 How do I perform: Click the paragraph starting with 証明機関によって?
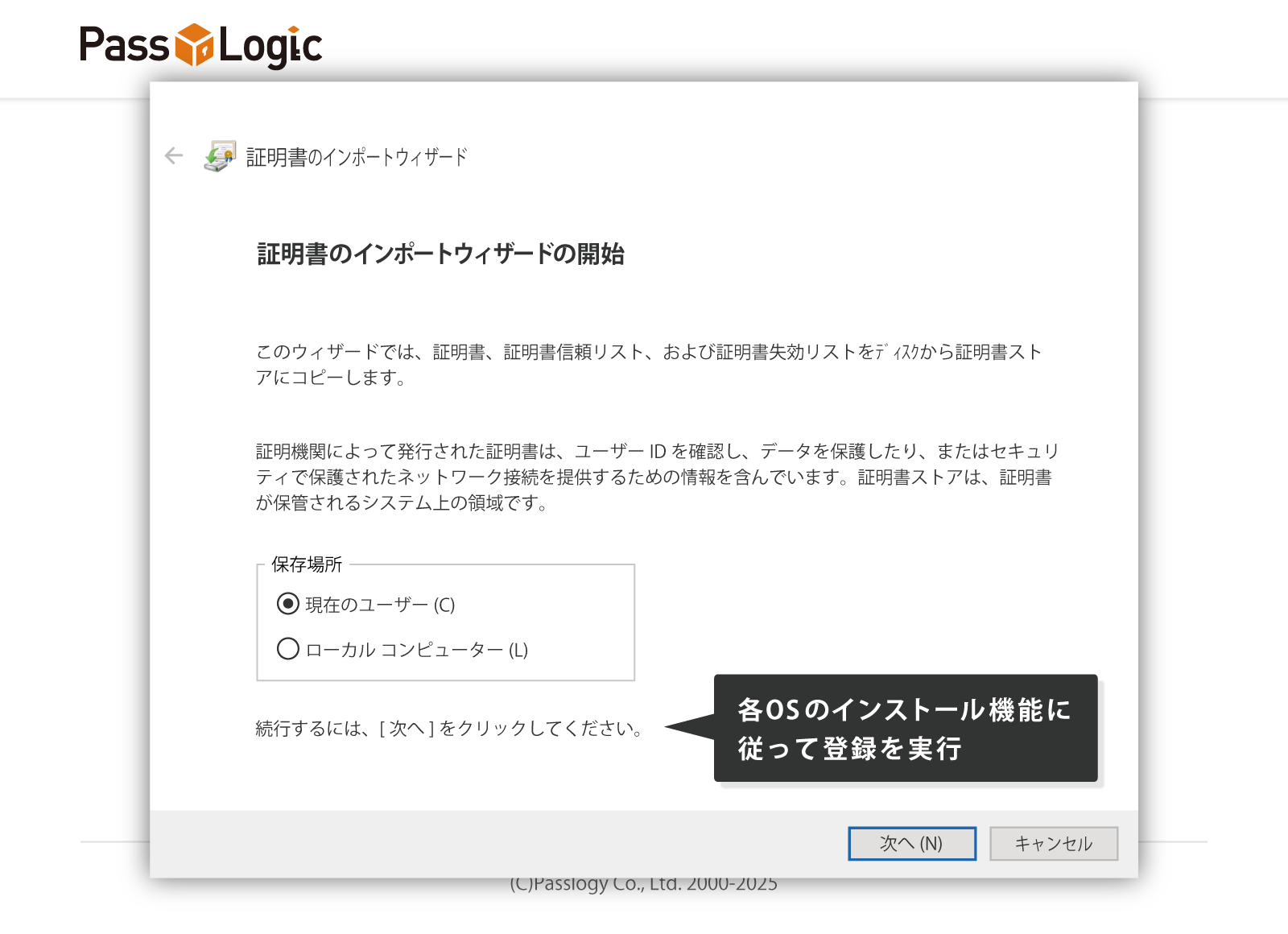(x=656, y=477)
